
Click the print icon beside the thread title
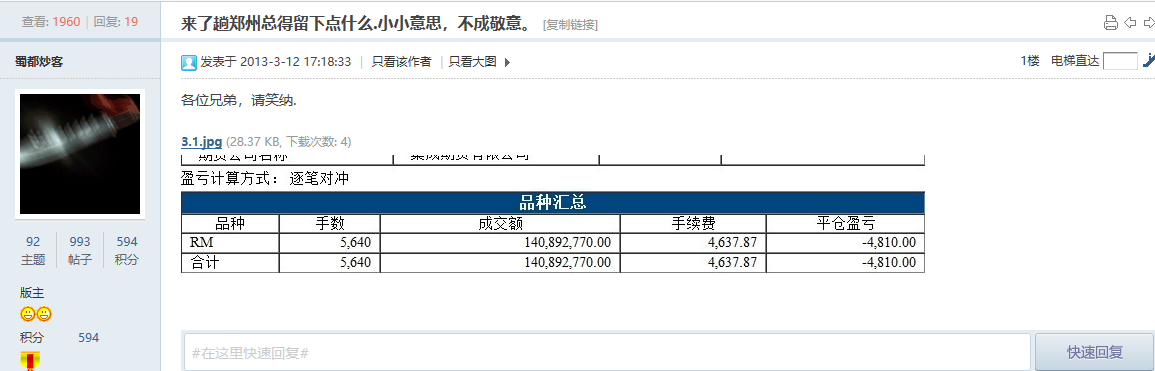coord(1110,23)
